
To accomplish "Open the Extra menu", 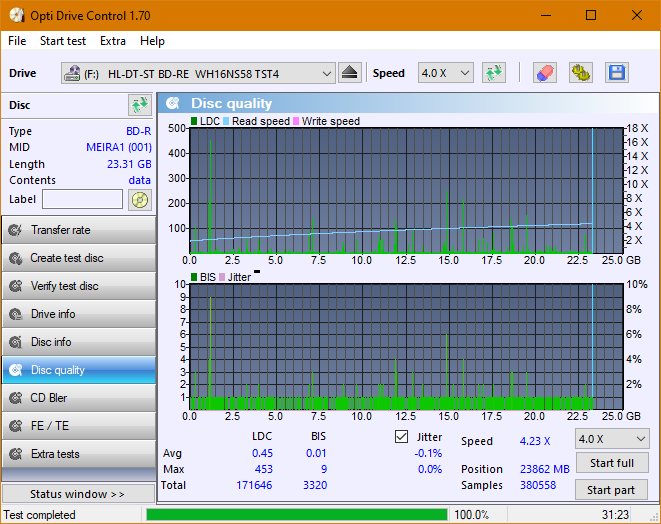I will [x=113, y=41].
